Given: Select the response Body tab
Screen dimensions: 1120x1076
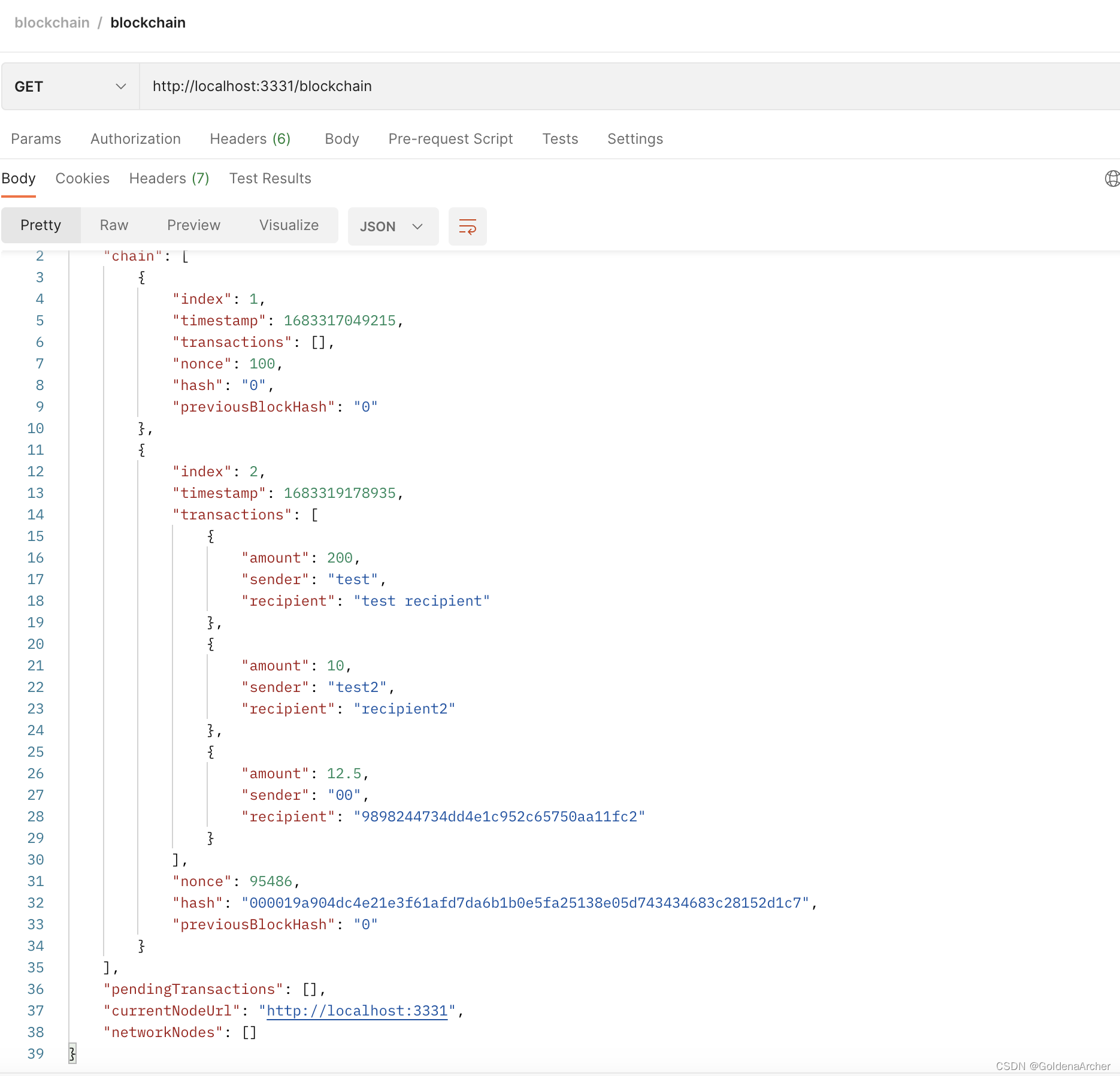Looking at the screenshot, I should point(19,179).
